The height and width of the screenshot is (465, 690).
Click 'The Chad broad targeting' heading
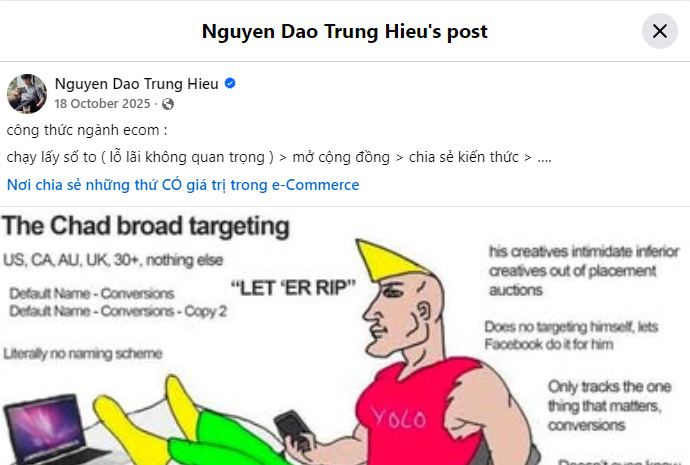click(x=146, y=226)
